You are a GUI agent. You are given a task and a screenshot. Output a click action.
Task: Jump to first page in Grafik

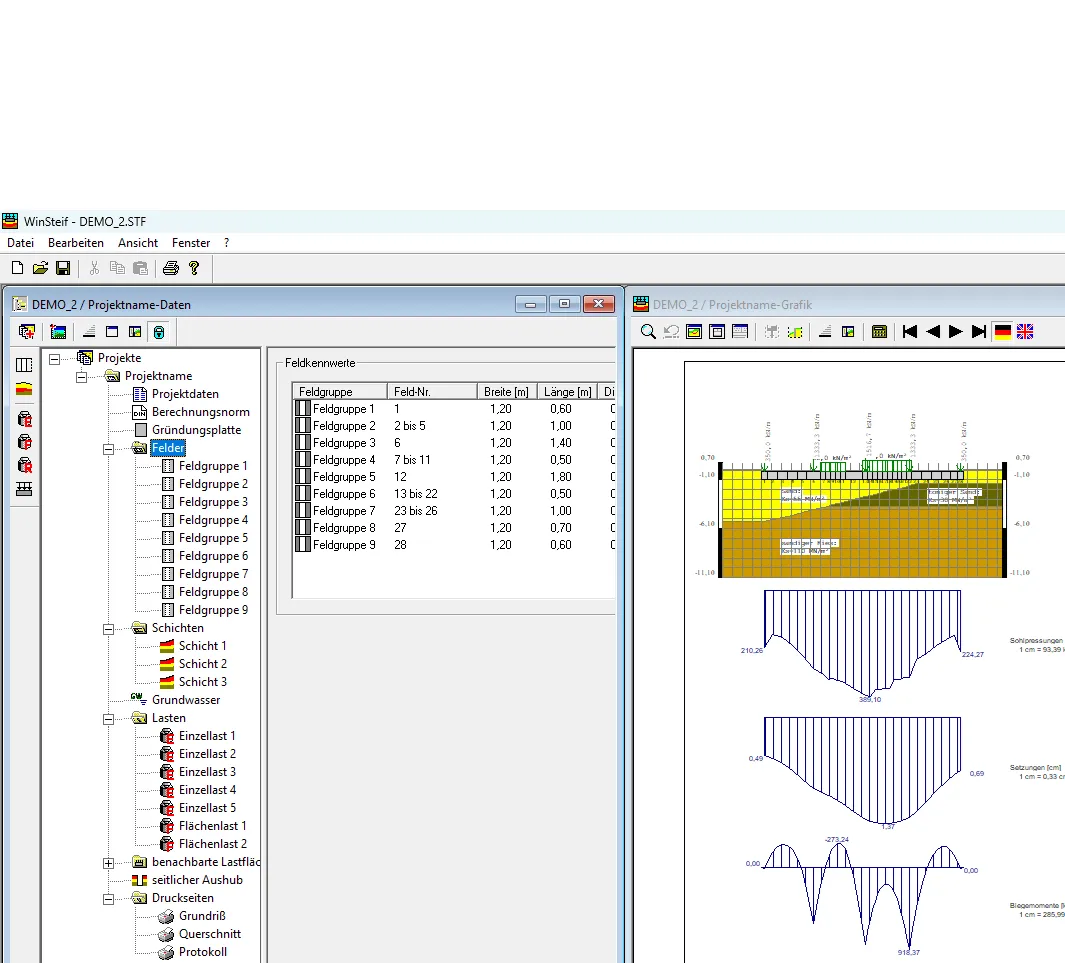tap(910, 331)
